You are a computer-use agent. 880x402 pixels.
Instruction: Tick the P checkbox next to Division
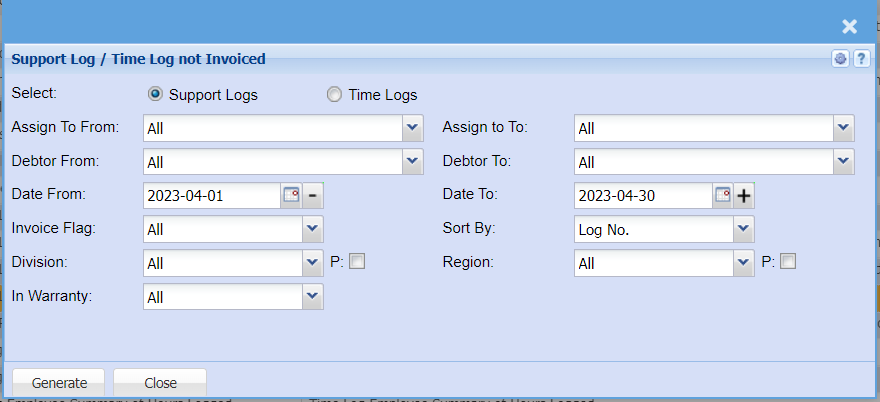pos(357,262)
